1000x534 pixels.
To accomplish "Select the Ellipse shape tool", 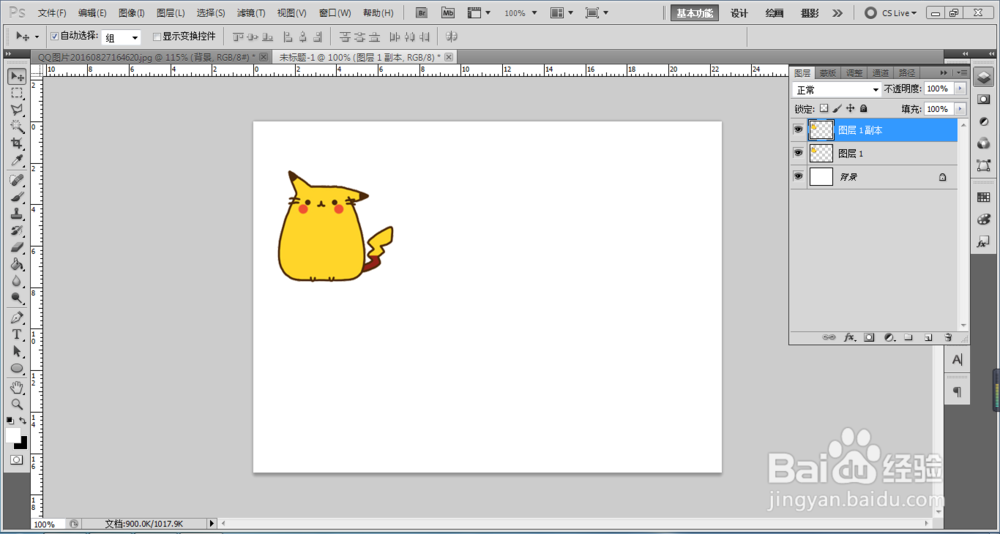I will [x=17, y=368].
